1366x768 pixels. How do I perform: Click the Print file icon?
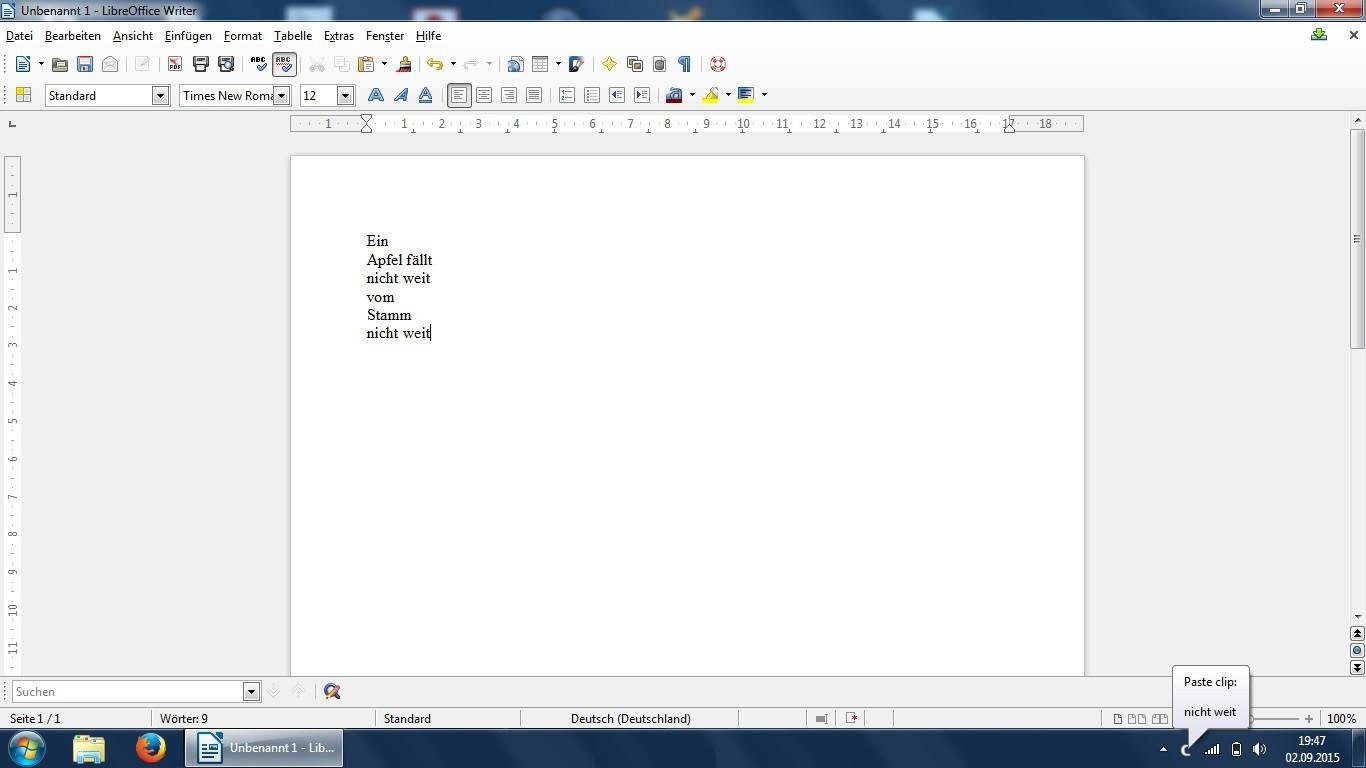tap(200, 64)
